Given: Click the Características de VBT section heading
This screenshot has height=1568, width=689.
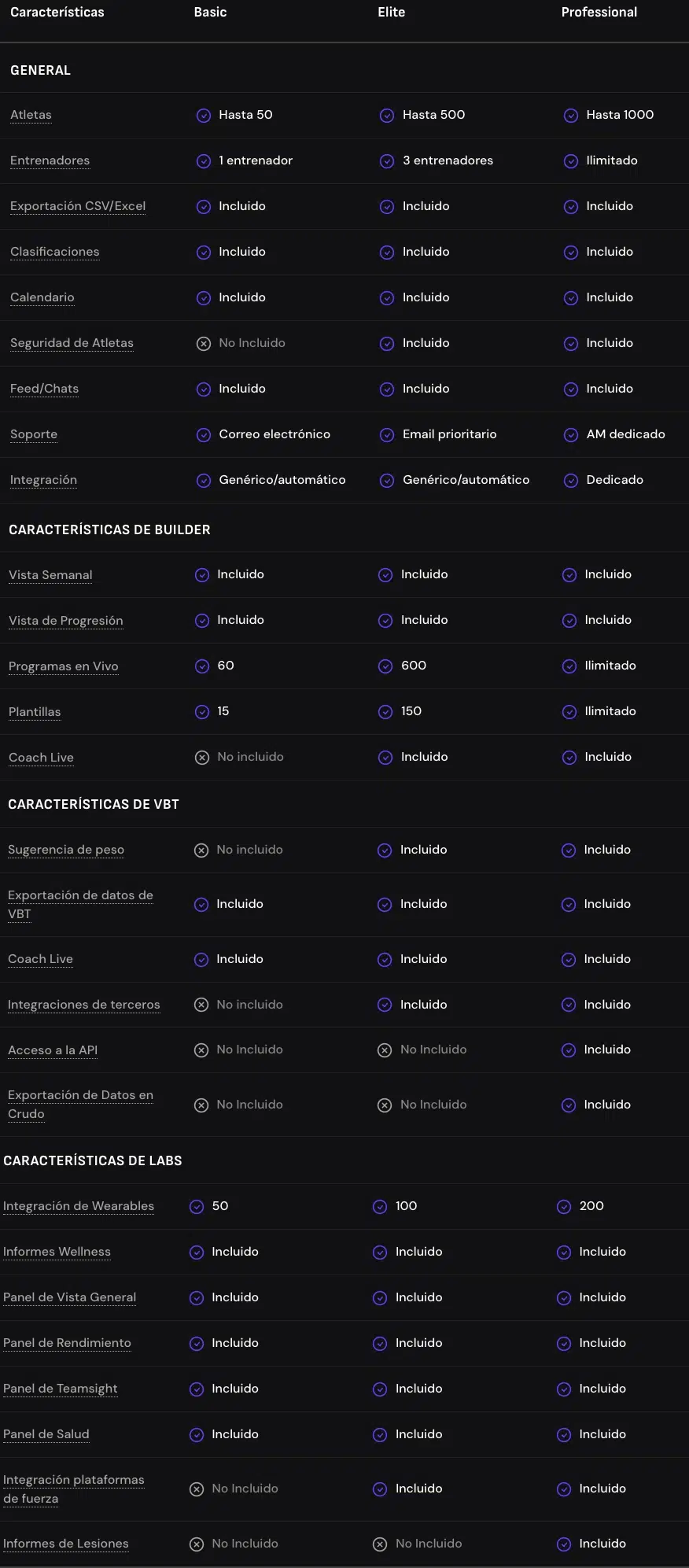Looking at the screenshot, I should (x=94, y=804).
